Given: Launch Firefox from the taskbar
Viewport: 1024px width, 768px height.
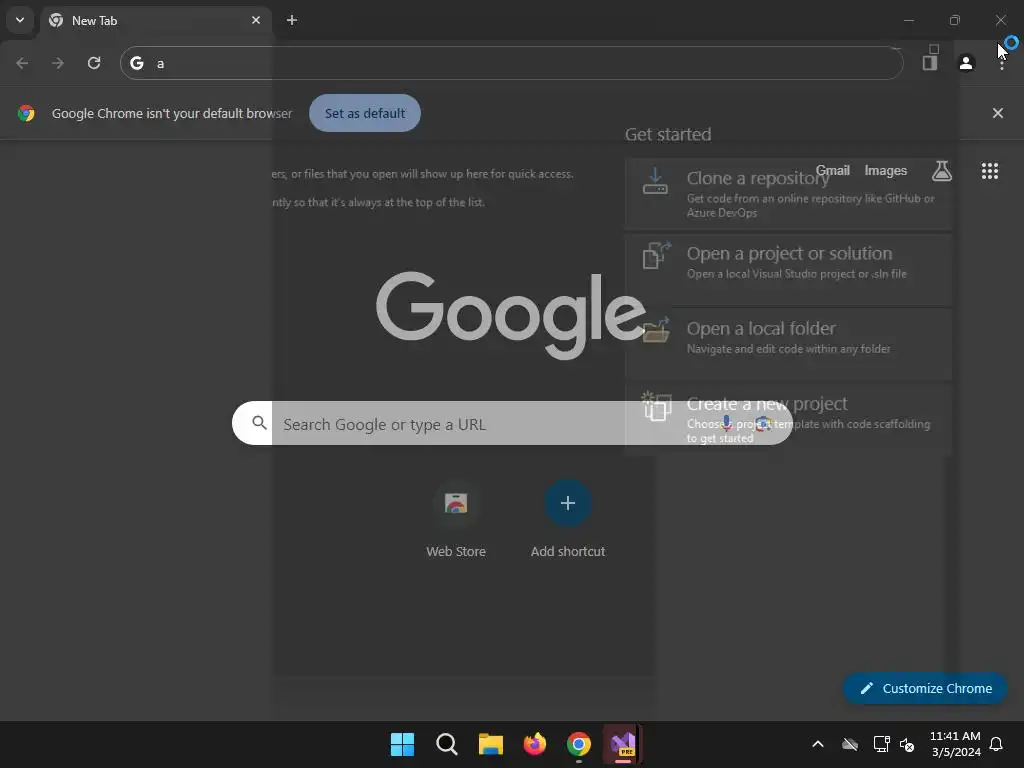Looking at the screenshot, I should pos(535,744).
